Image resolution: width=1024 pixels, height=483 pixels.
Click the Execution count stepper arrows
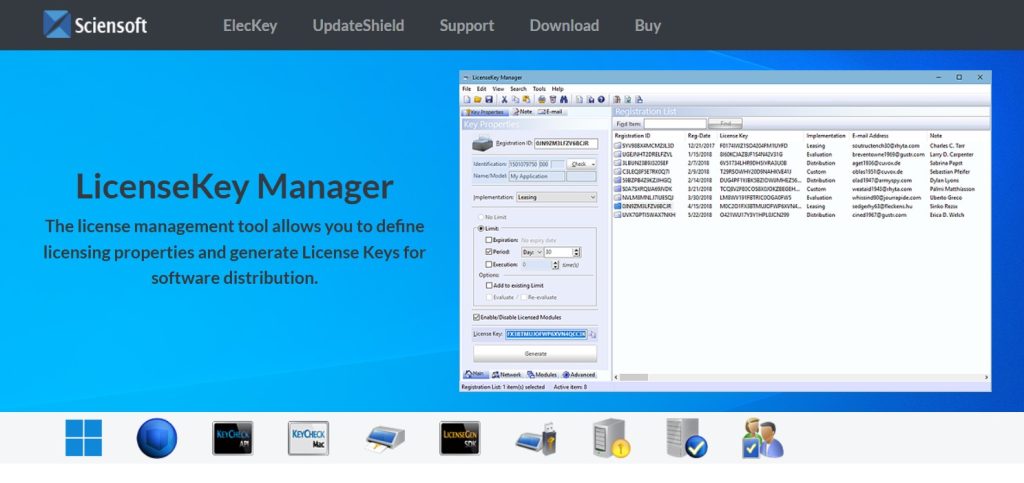[x=556, y=264]
